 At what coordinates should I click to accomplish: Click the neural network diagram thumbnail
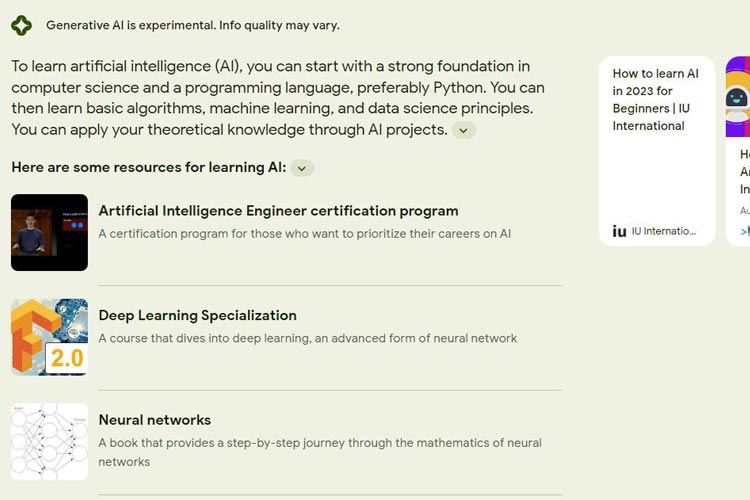coord(49,442)
